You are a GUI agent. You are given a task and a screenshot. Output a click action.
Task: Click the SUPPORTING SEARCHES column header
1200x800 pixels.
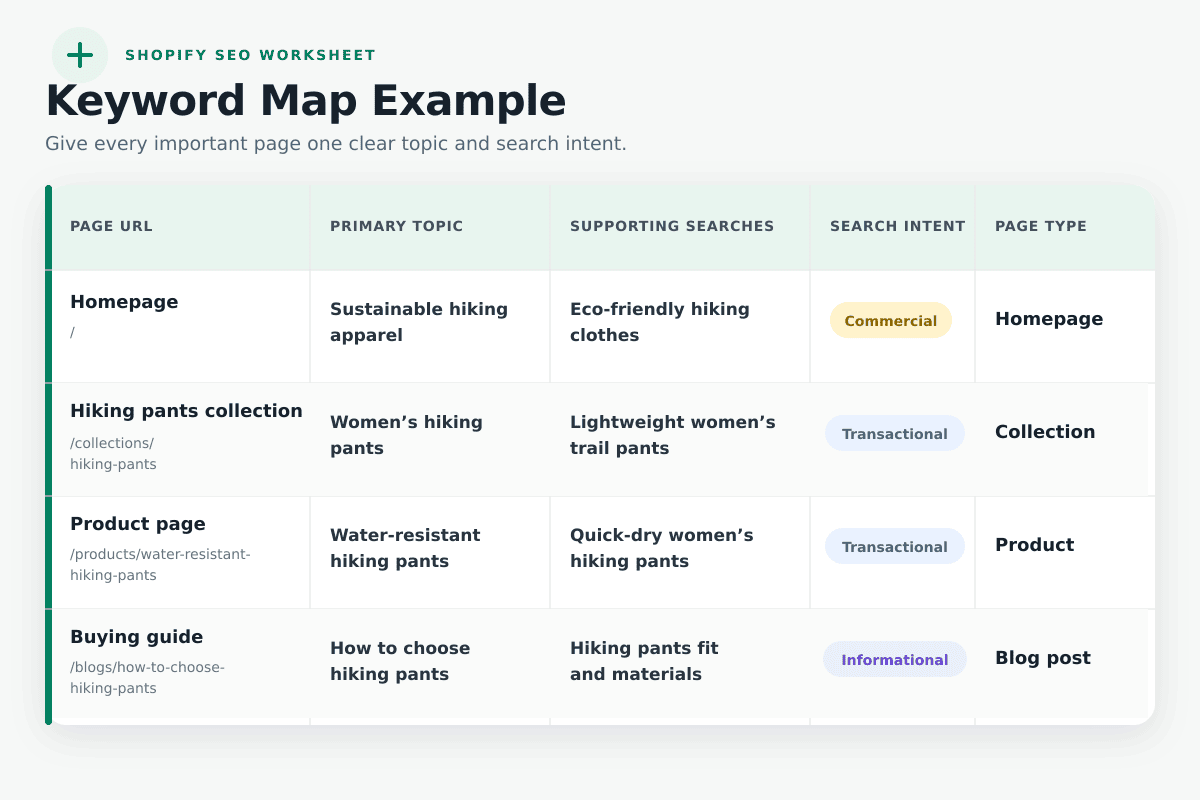[672, 226]
